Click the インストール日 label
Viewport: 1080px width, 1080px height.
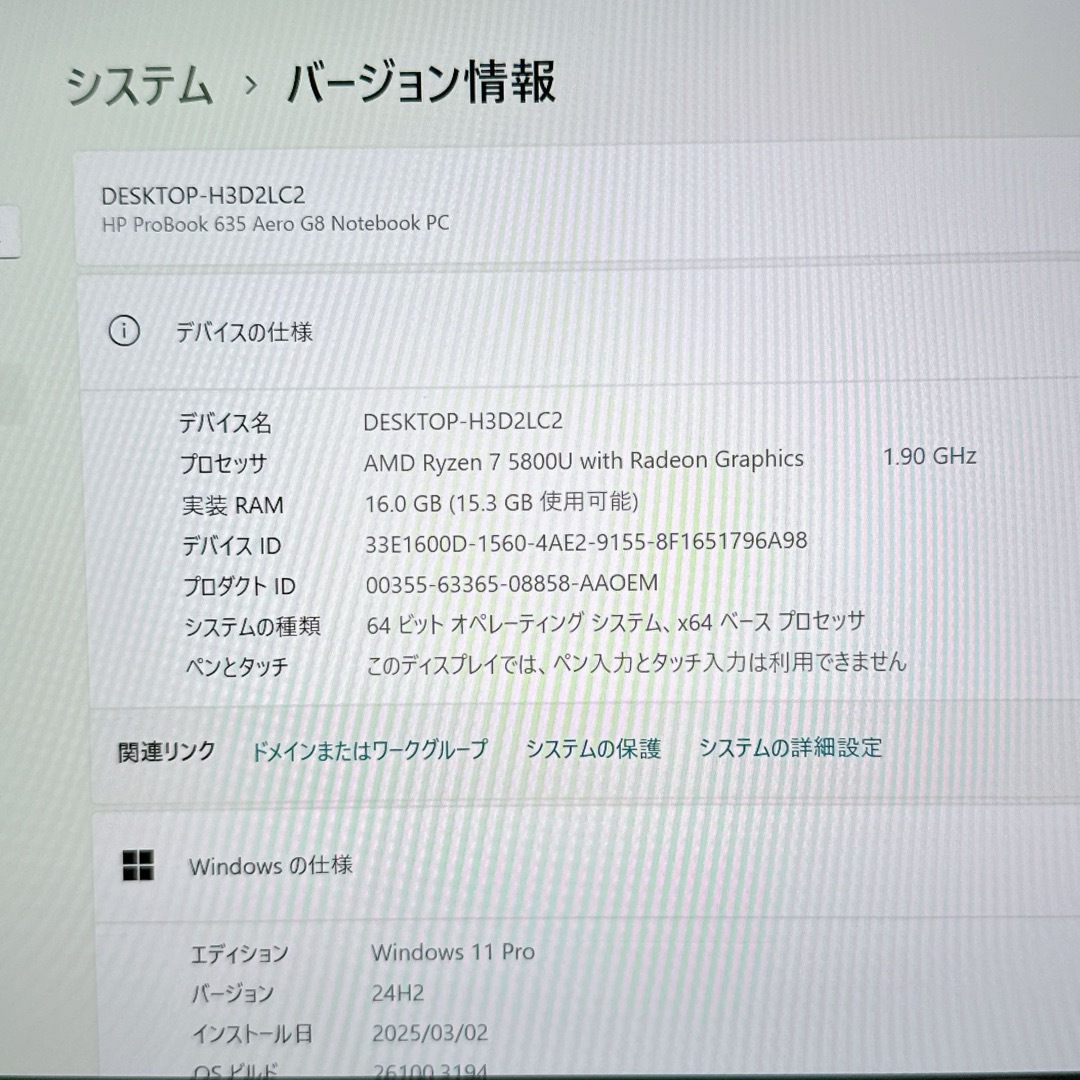[x=252, y=1034]
